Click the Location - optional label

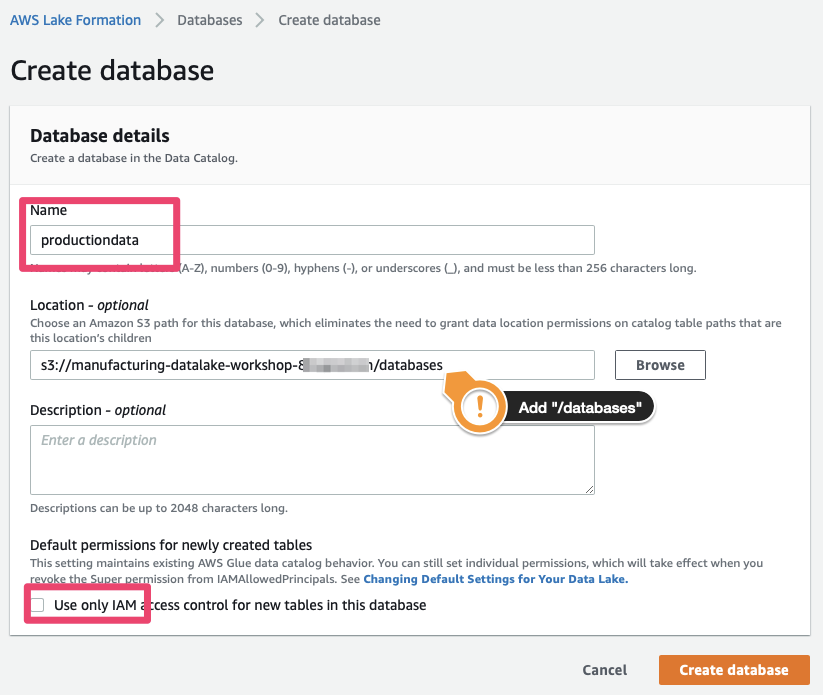click(x=89, y=305)
